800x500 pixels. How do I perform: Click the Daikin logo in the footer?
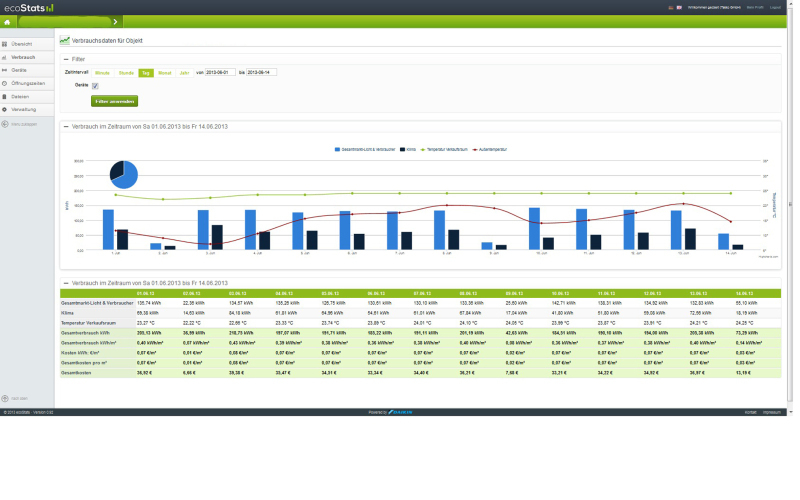coord(401,412)
